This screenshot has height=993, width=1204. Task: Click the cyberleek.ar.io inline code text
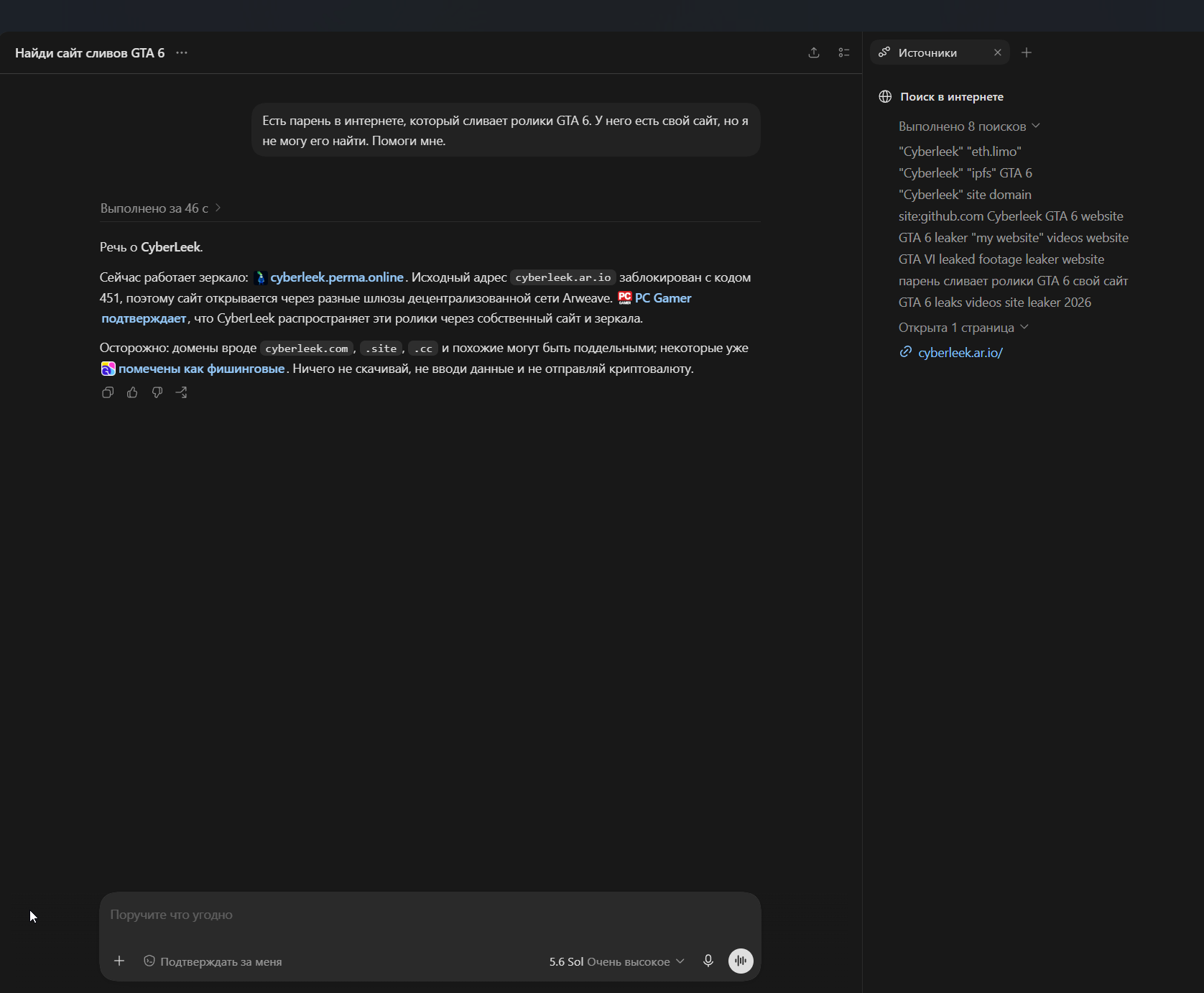click(563, 277)
